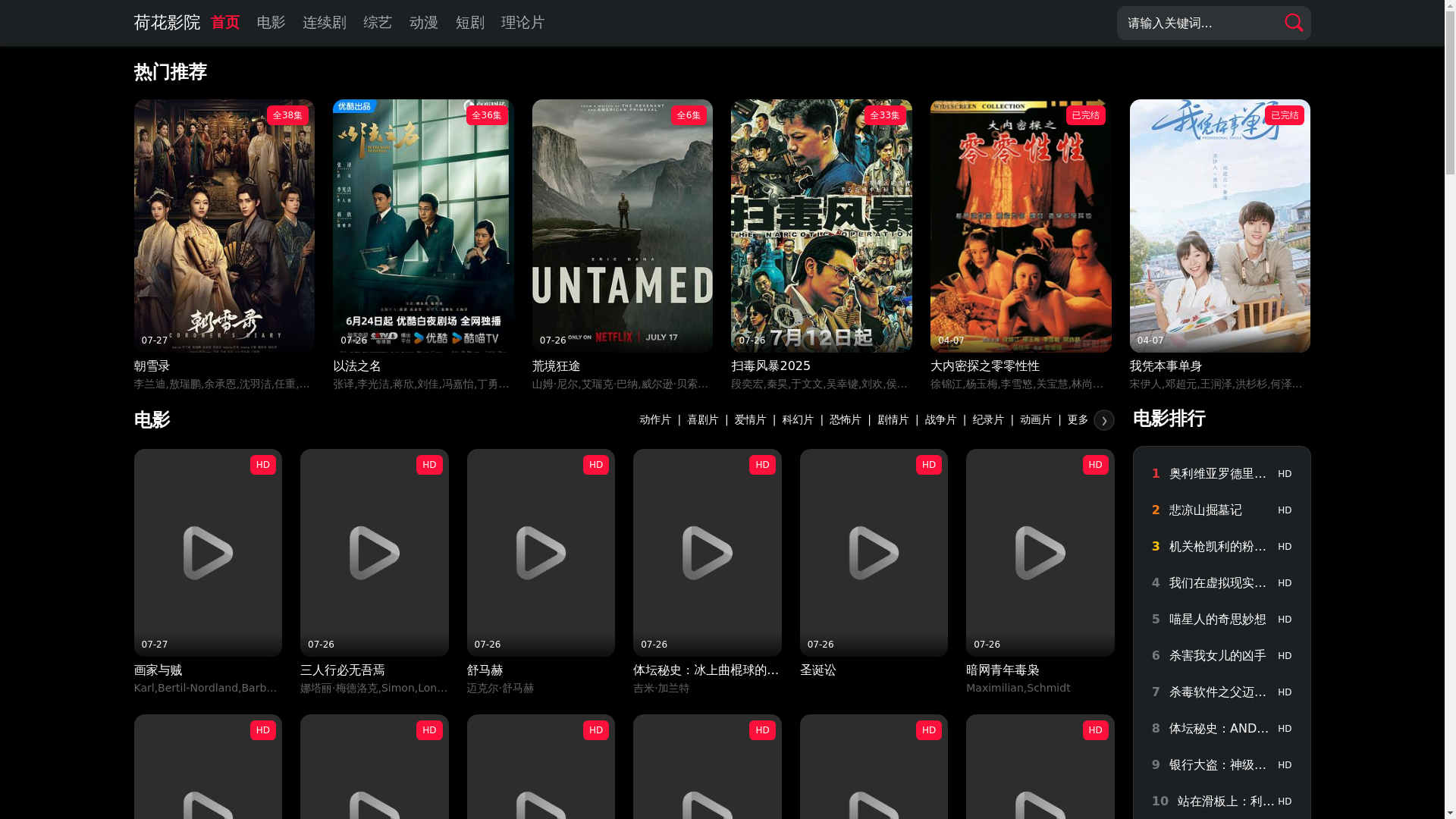Filter movies by 剧情片 category

click(893, 420)
